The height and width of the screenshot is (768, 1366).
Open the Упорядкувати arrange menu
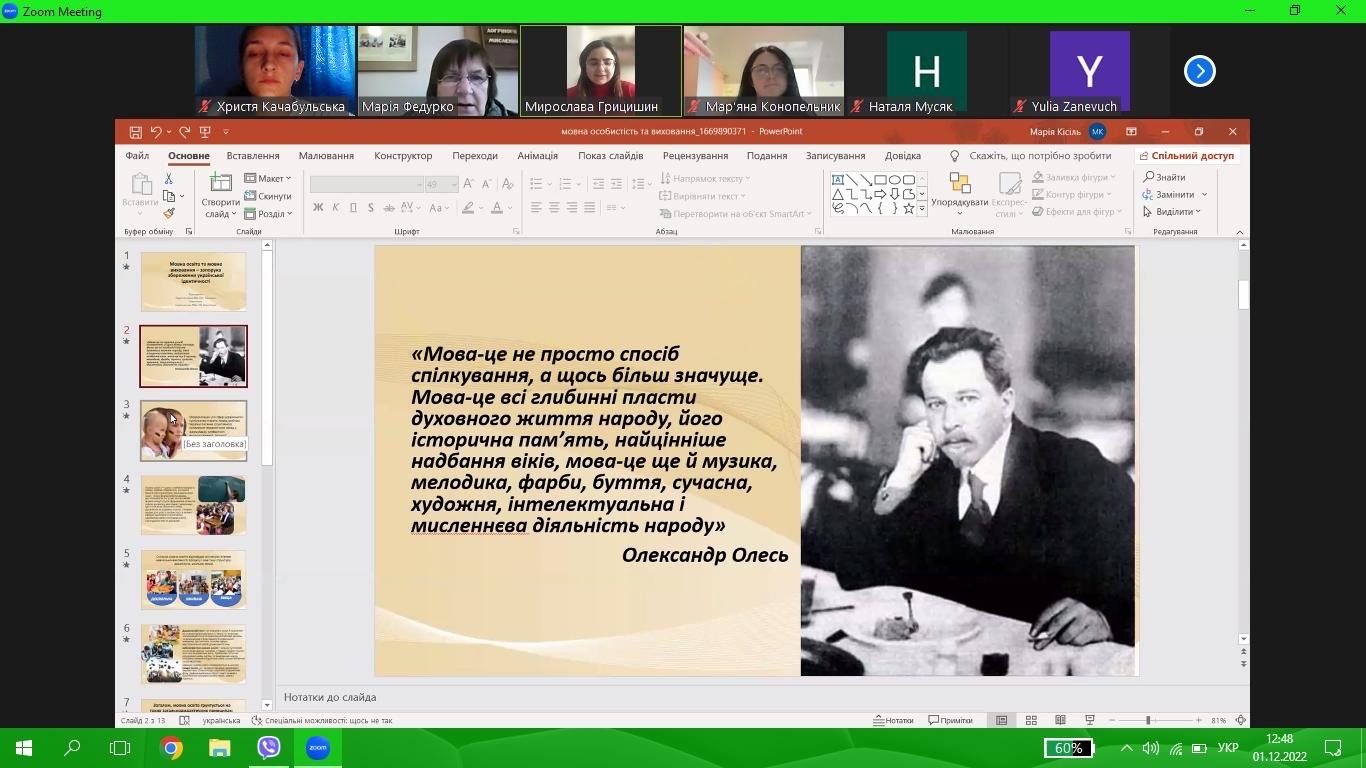tap(960, 195)
